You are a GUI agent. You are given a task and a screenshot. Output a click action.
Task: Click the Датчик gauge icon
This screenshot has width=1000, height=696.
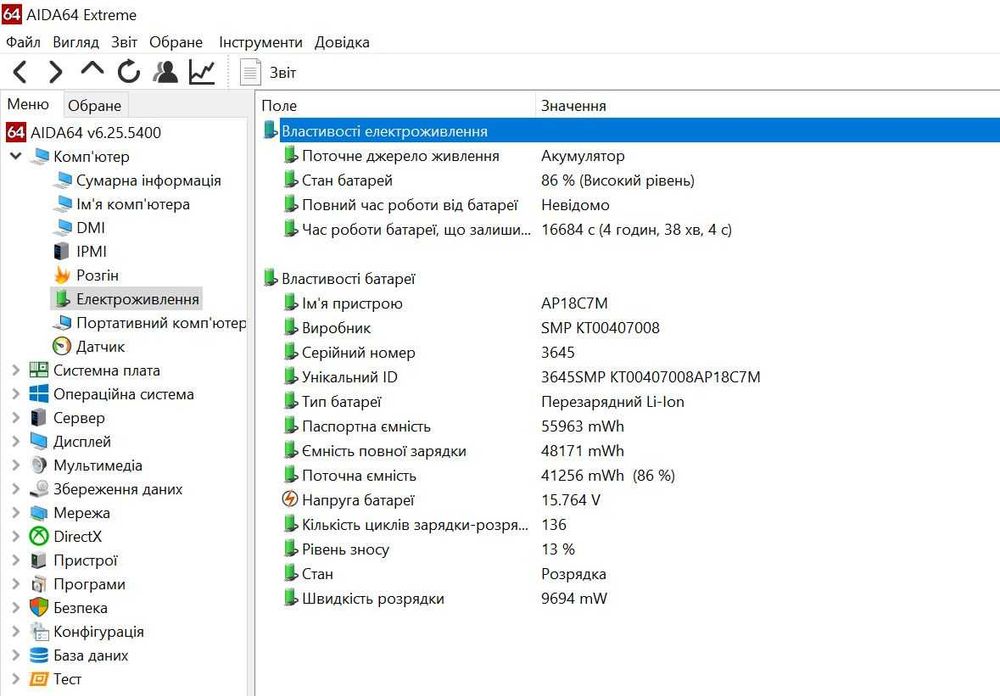click(x=62, y=346)
